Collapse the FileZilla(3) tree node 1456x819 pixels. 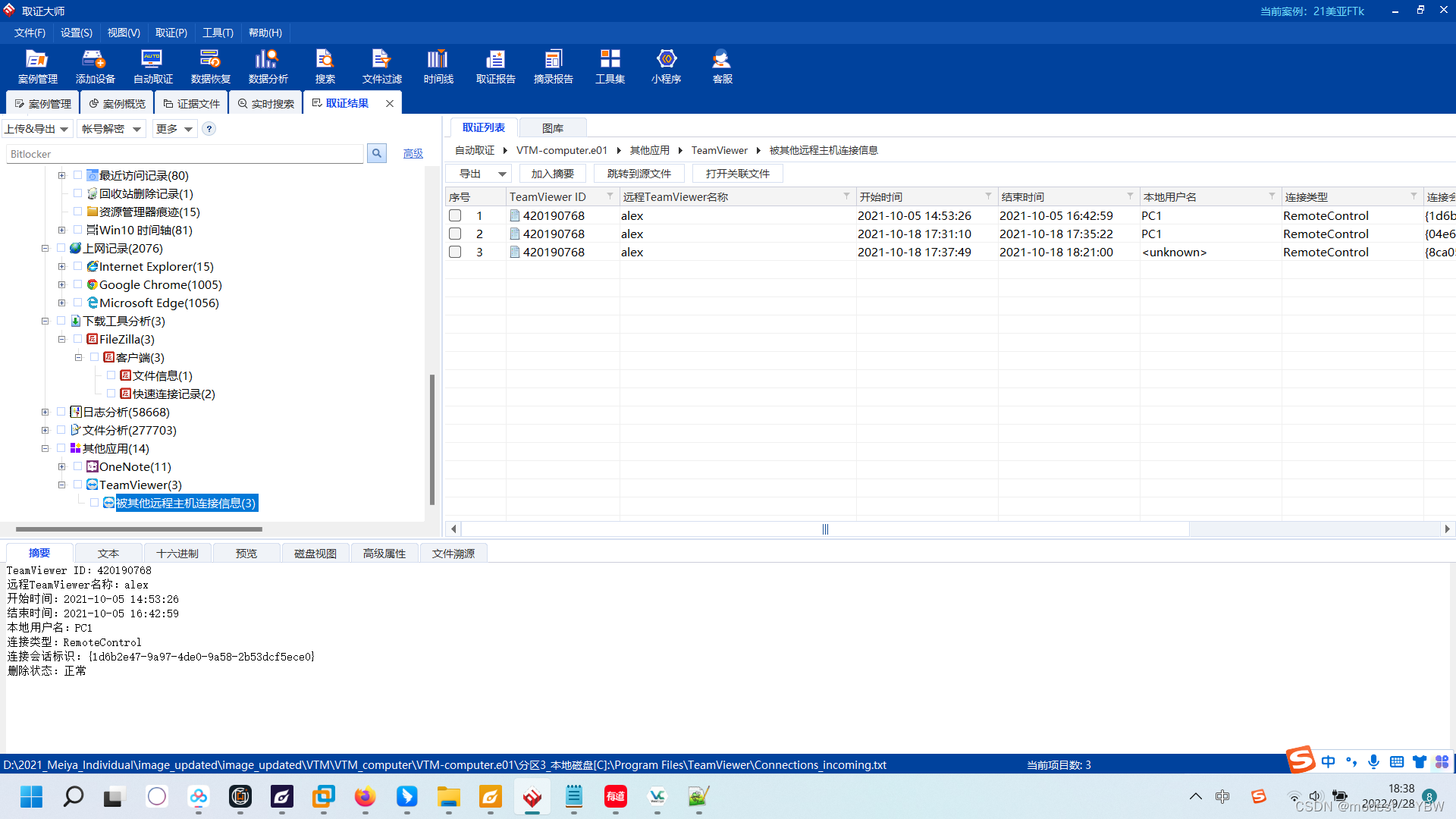coord(62,340)
